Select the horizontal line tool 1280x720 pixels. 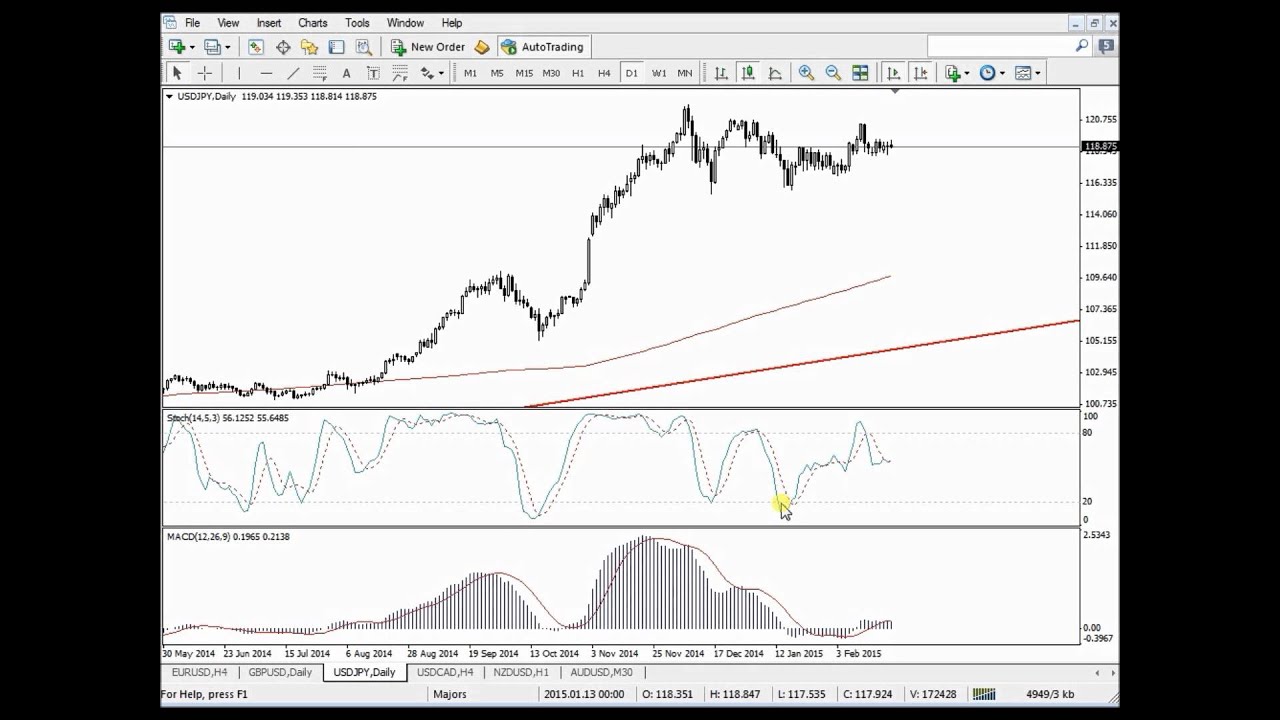pos(266,73)
